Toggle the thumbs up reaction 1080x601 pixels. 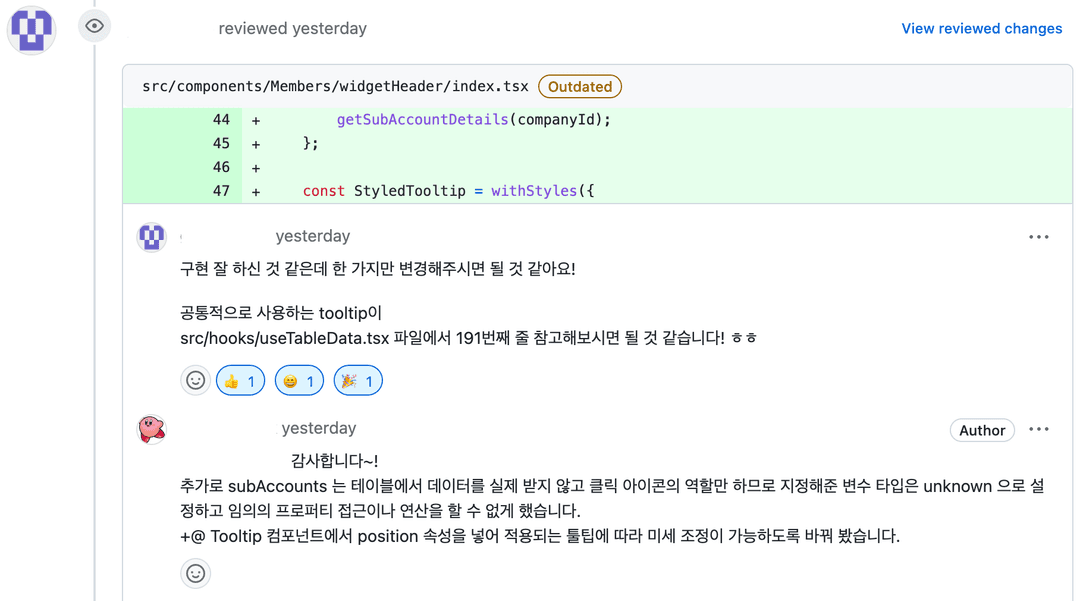tap(240, 381)
